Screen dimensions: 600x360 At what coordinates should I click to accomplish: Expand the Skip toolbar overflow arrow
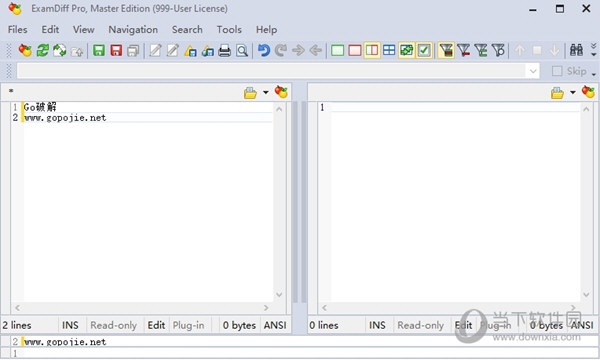pyautogui.click(x=593, y=74)
